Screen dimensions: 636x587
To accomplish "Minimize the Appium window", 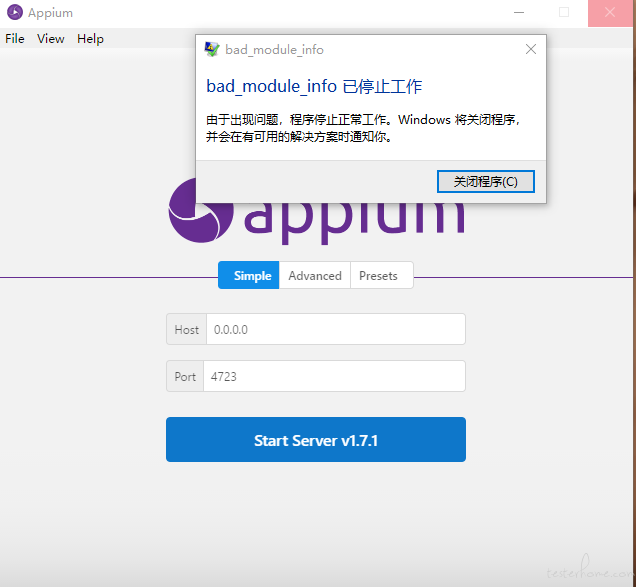I will coord(519,13).
